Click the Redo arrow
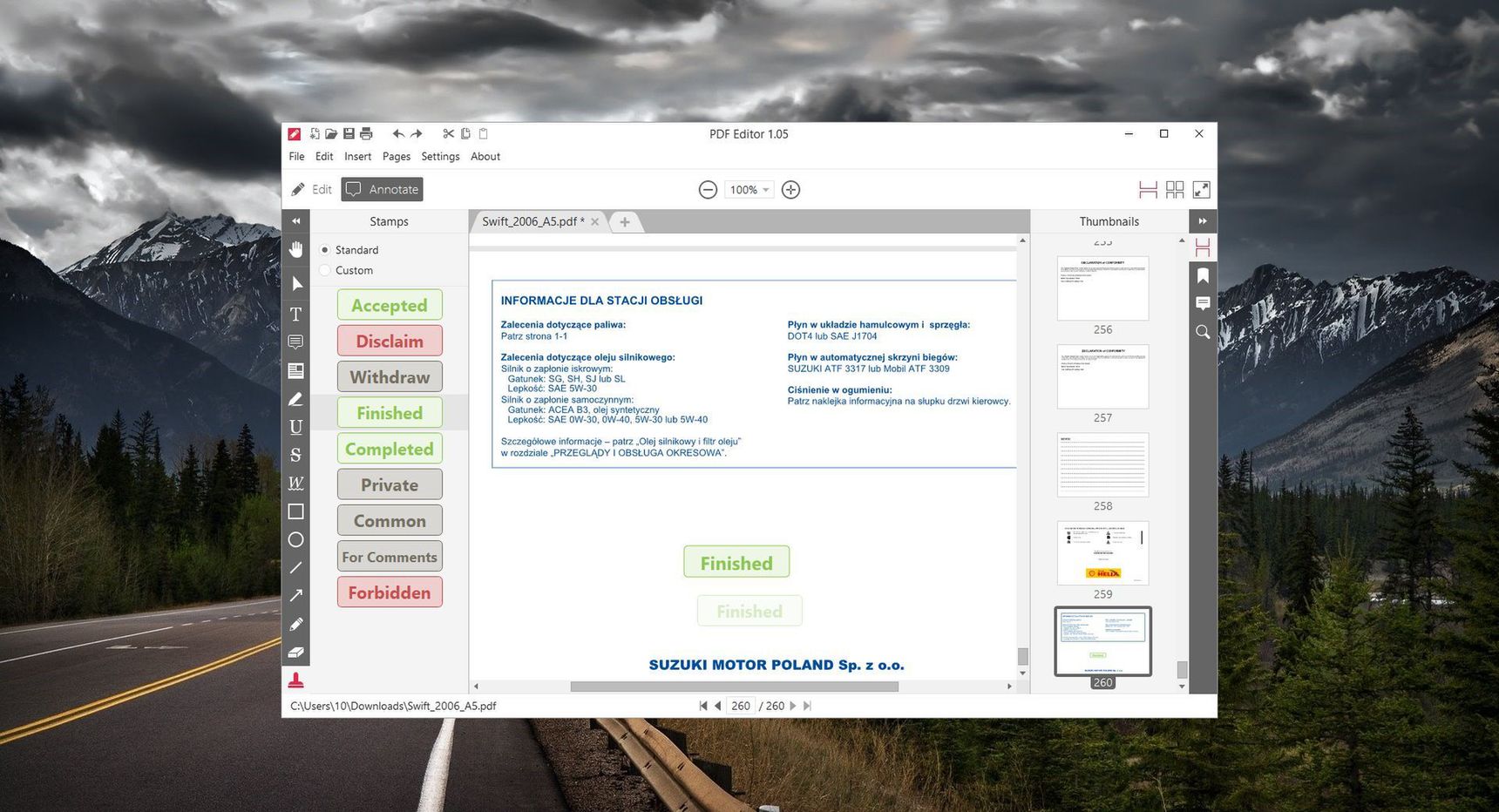The width and height of the screenshot is (1499, 812). pyautogui.click(x=416, y=133)
